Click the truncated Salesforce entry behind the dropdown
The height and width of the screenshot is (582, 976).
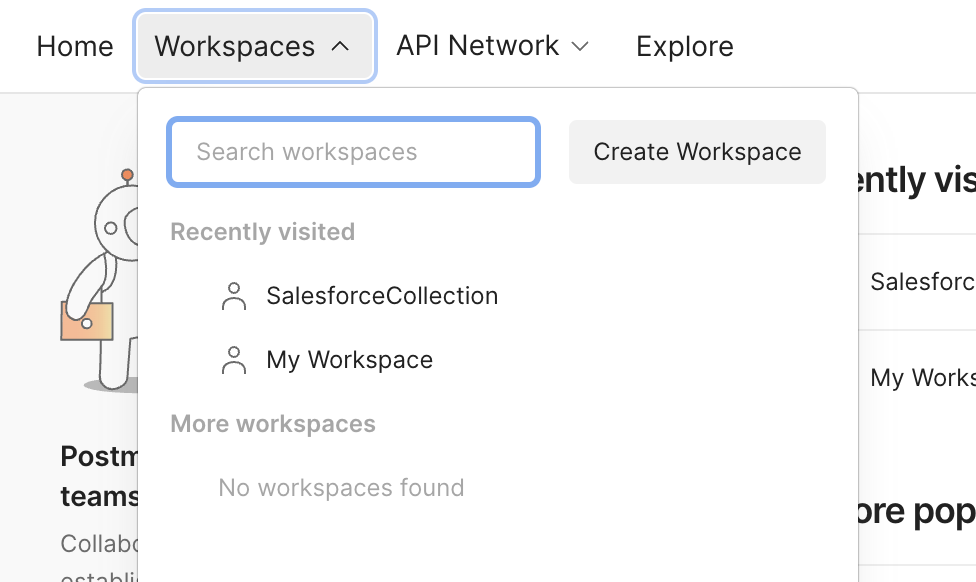[x=922, y=282]
